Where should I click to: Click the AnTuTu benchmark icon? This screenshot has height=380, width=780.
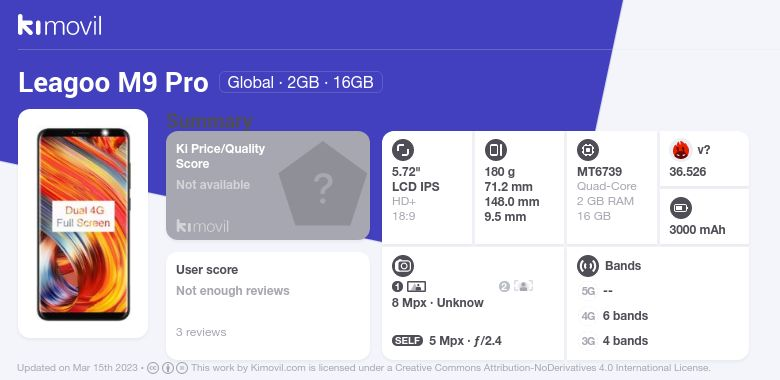[x=681, y=150]
